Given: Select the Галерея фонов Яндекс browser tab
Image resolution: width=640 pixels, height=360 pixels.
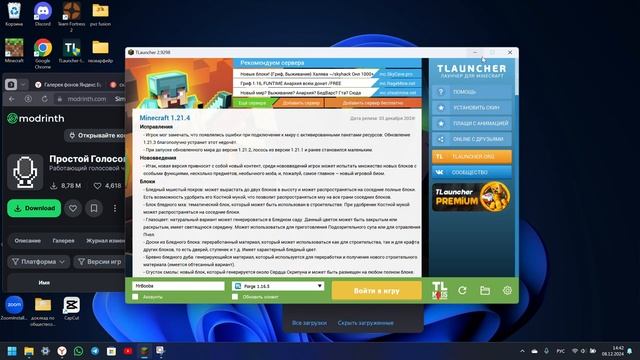Looking at the screenshot, I should click(69, 84).
